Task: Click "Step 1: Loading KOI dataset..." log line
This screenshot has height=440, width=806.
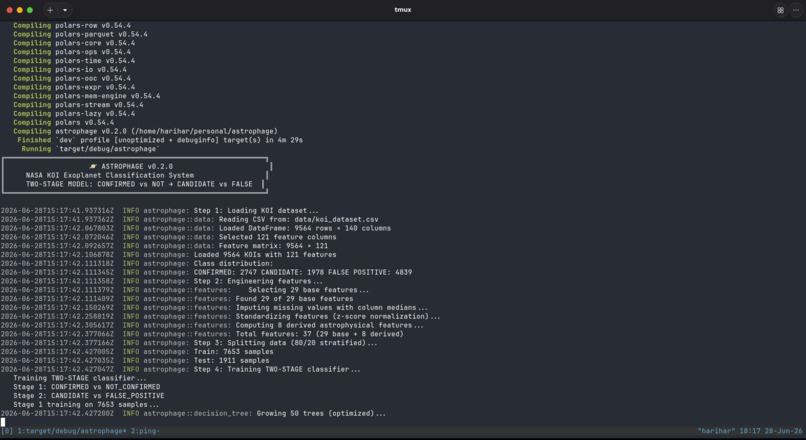Action: (256, 210)
